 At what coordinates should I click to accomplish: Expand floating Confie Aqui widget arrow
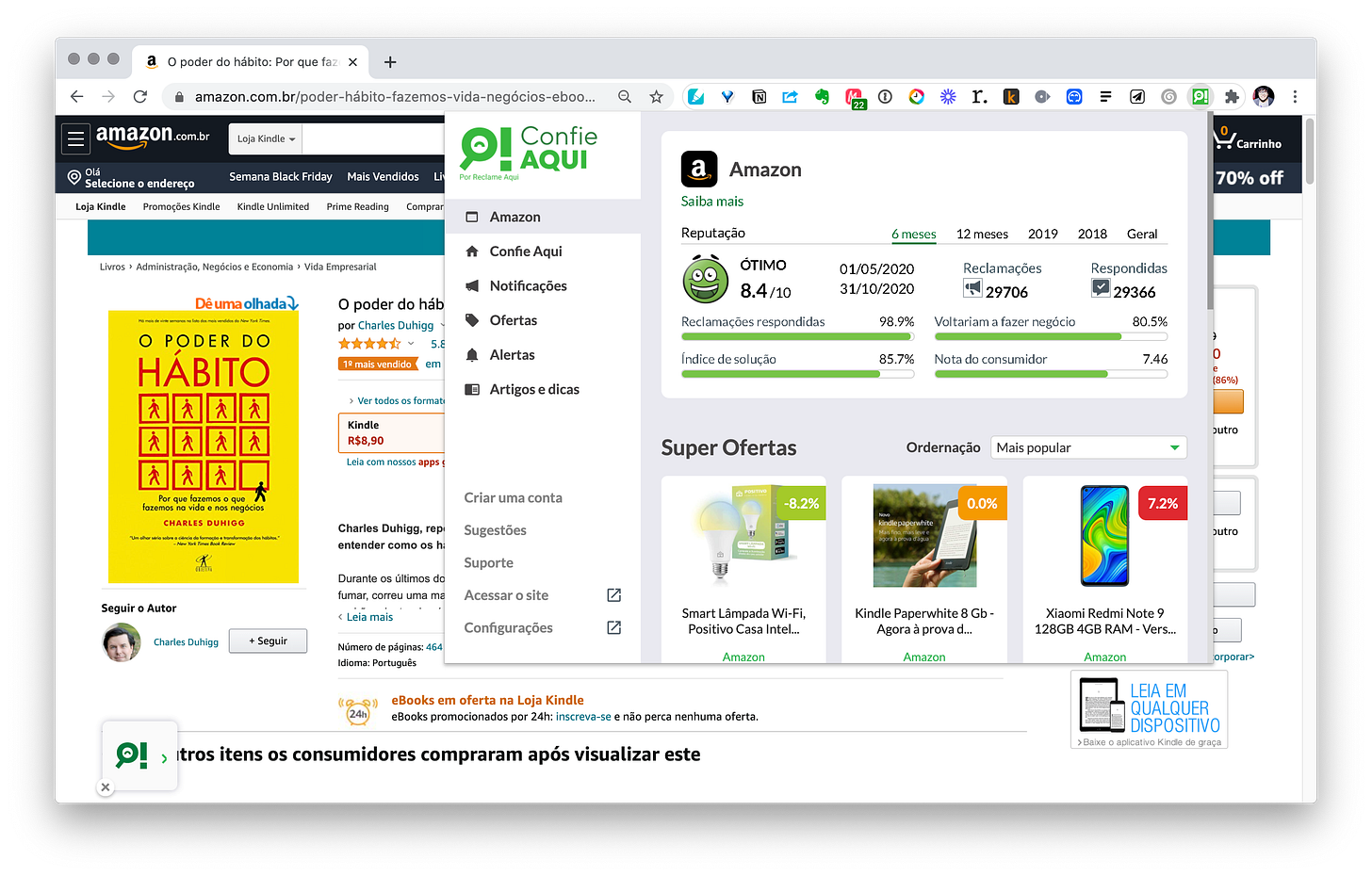pos(164,757)
